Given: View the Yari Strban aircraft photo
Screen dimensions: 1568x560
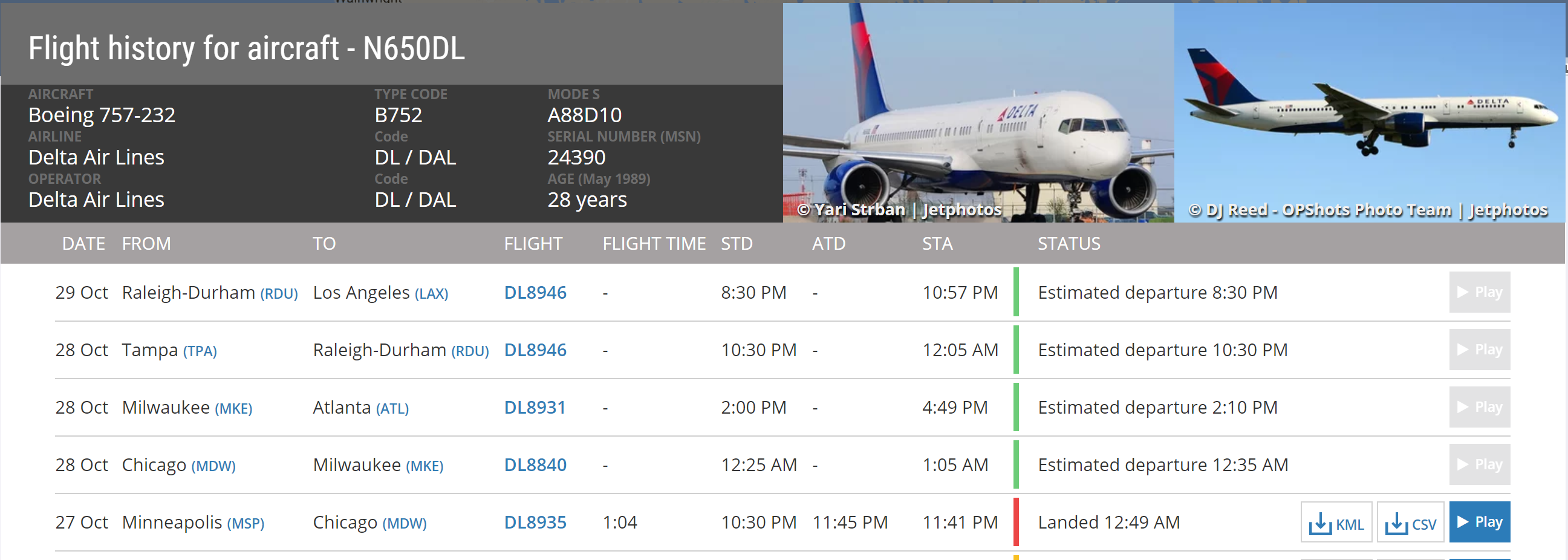Looking at the screenshot, I should [978, 112].
